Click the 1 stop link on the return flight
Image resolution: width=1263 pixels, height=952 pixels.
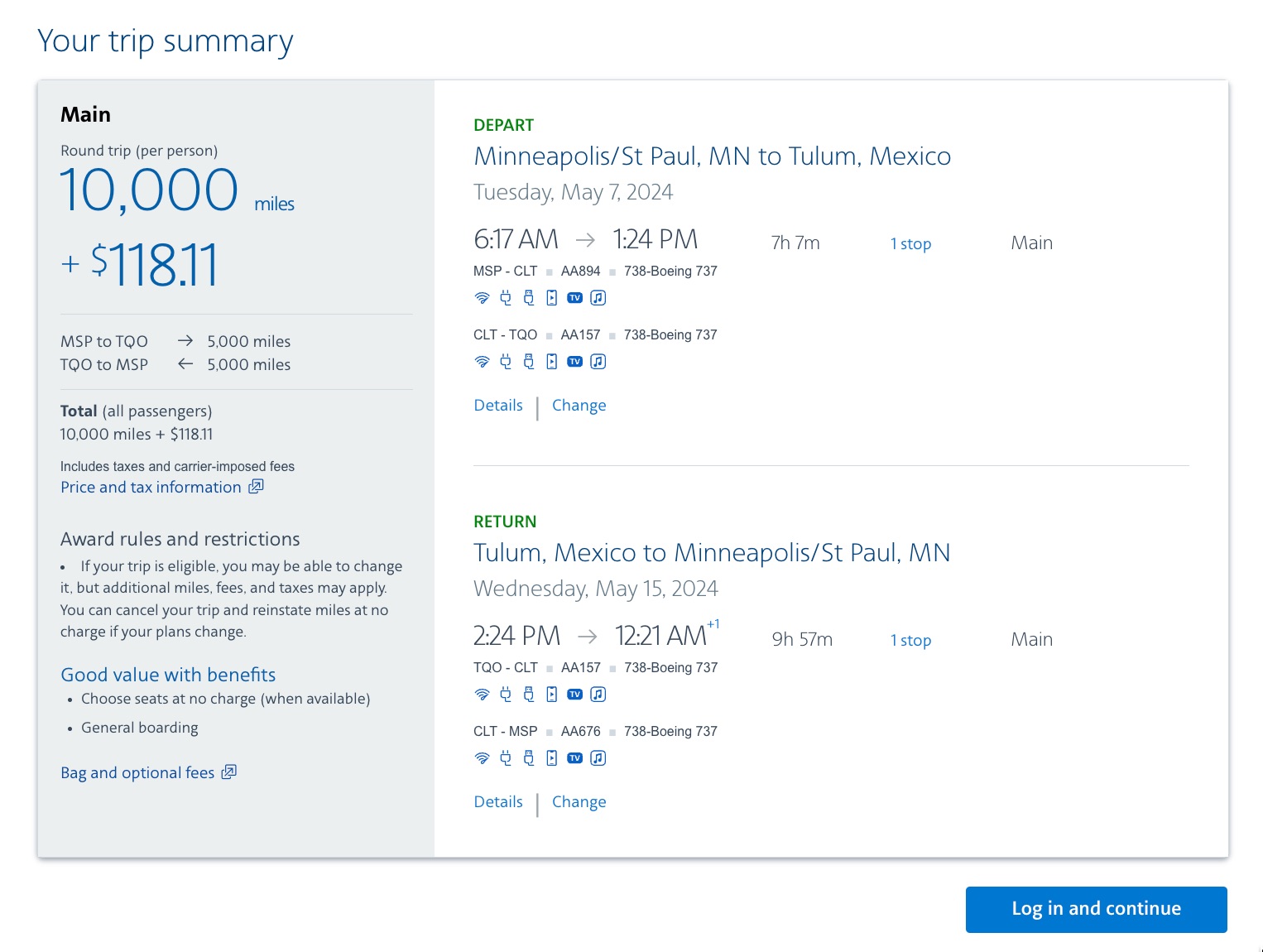pyautogui.click(x=910, y=639)
